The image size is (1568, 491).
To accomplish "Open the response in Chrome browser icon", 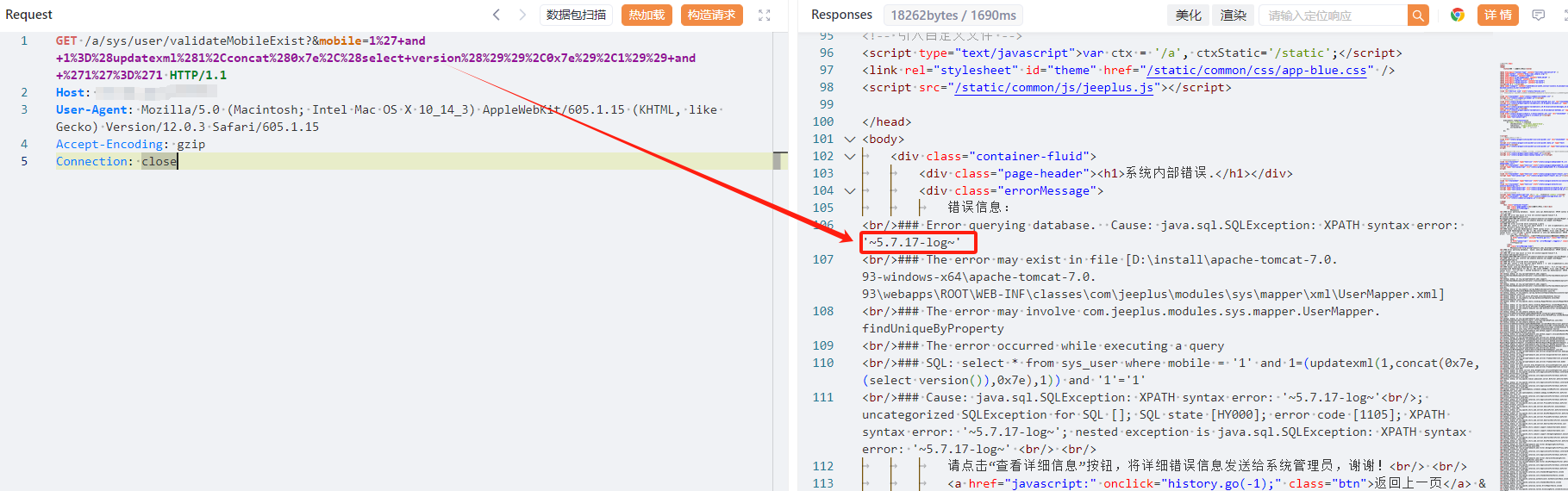I will click(x=1458, y=15).
